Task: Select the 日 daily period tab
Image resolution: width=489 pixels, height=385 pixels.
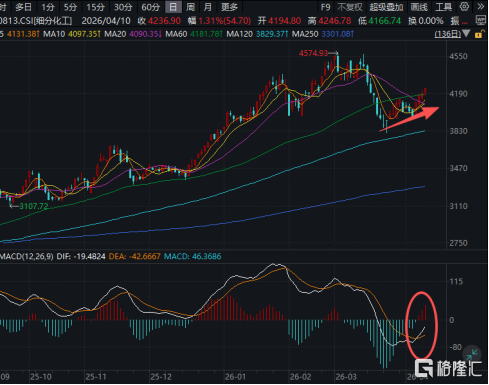Action: tap(173, 7)
